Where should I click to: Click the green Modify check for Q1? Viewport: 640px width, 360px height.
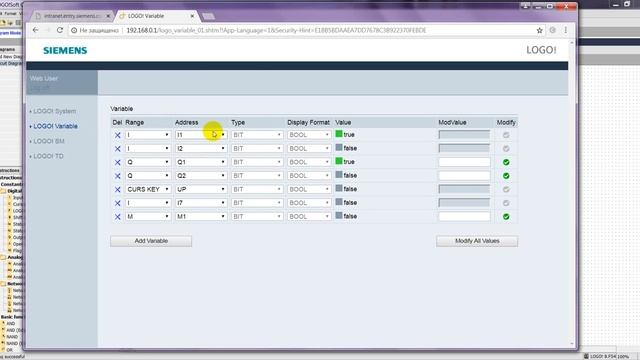point(506,162)
